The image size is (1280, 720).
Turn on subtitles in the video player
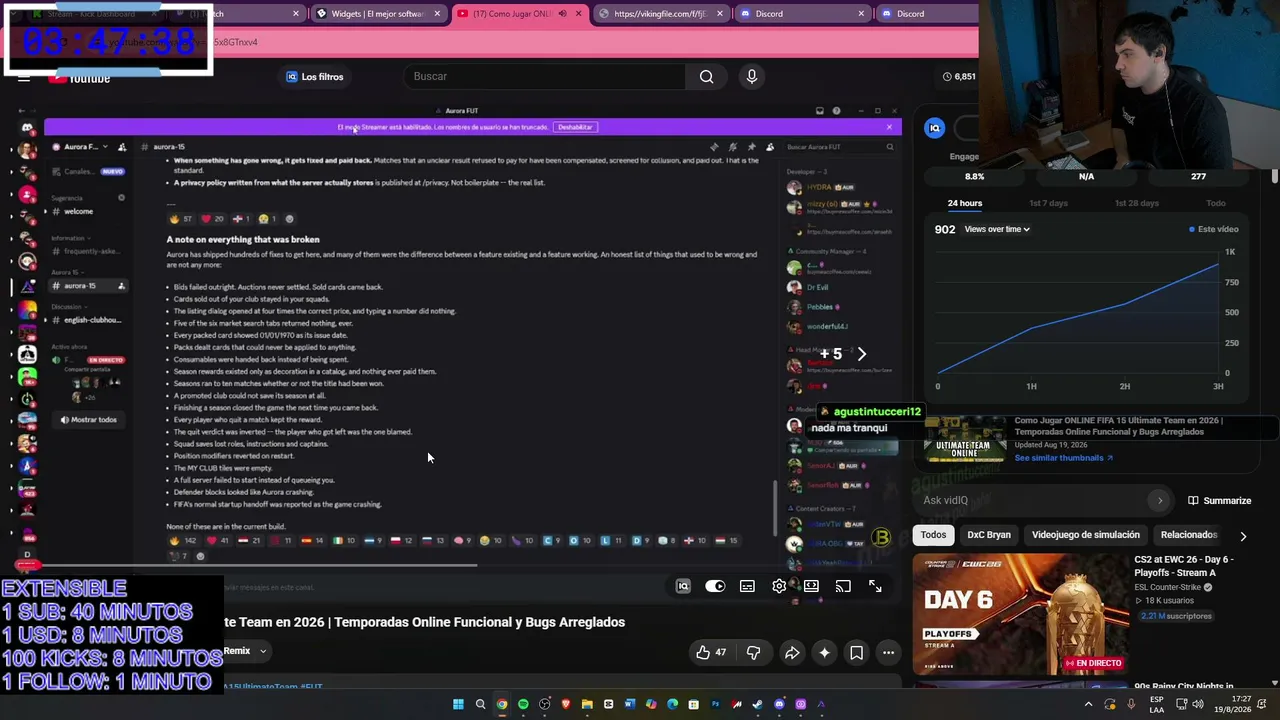[x=747, y=586]
